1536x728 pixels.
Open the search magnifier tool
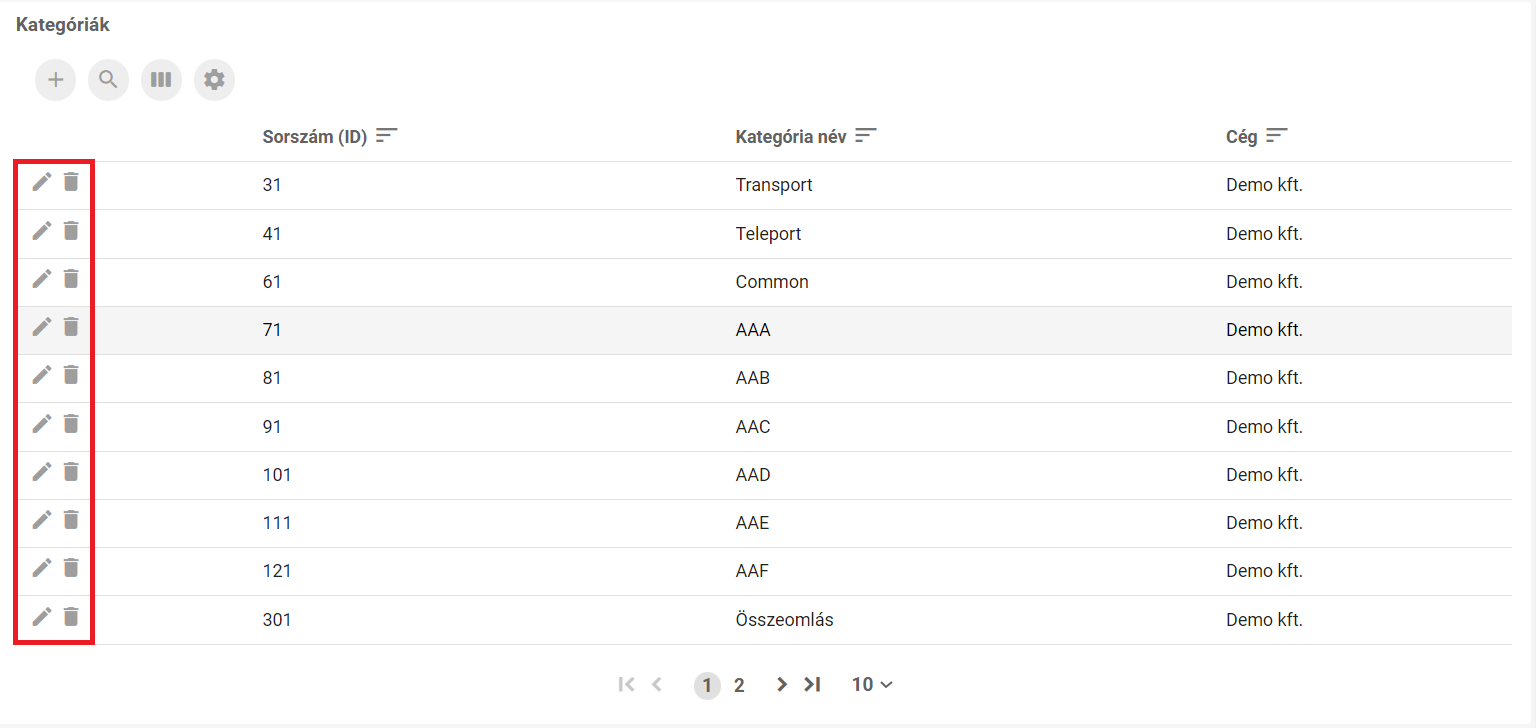[108, 80]
